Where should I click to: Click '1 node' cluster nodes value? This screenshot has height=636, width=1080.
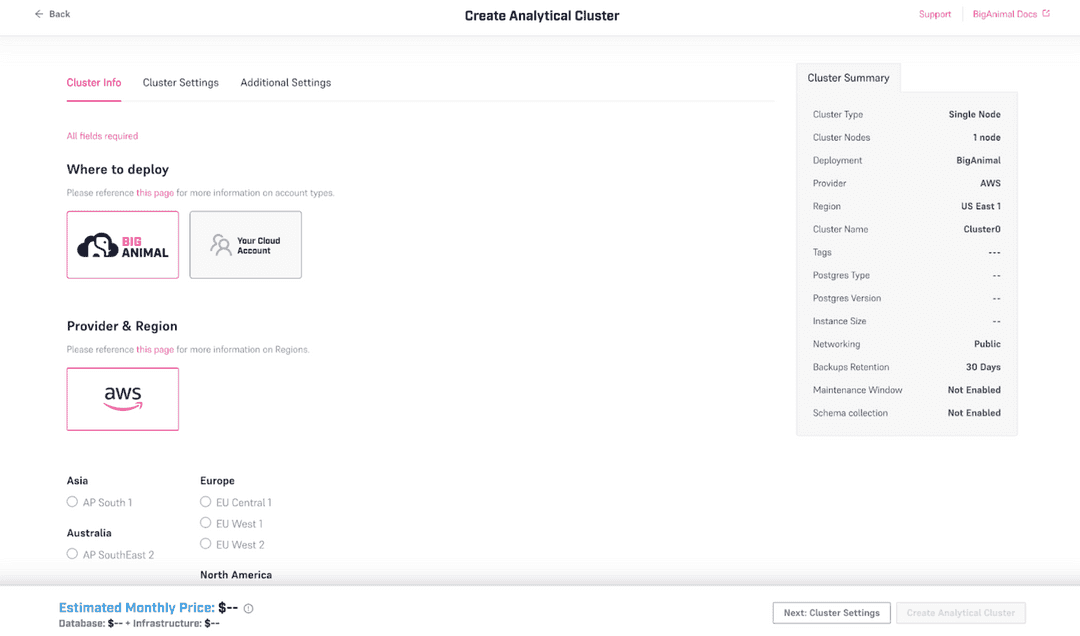point(986,137)
